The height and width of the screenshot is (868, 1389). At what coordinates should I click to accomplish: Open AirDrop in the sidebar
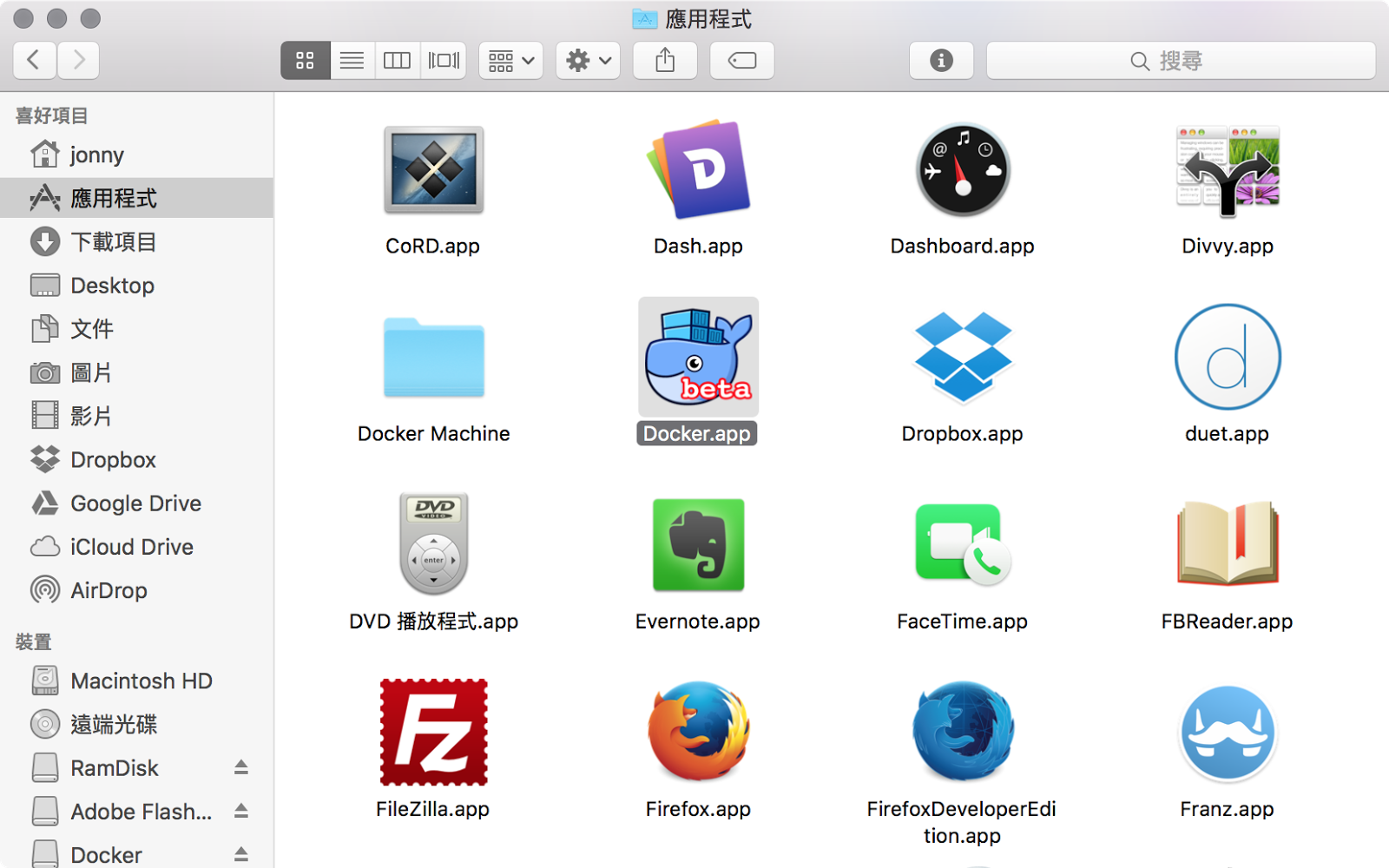point(137,590)
